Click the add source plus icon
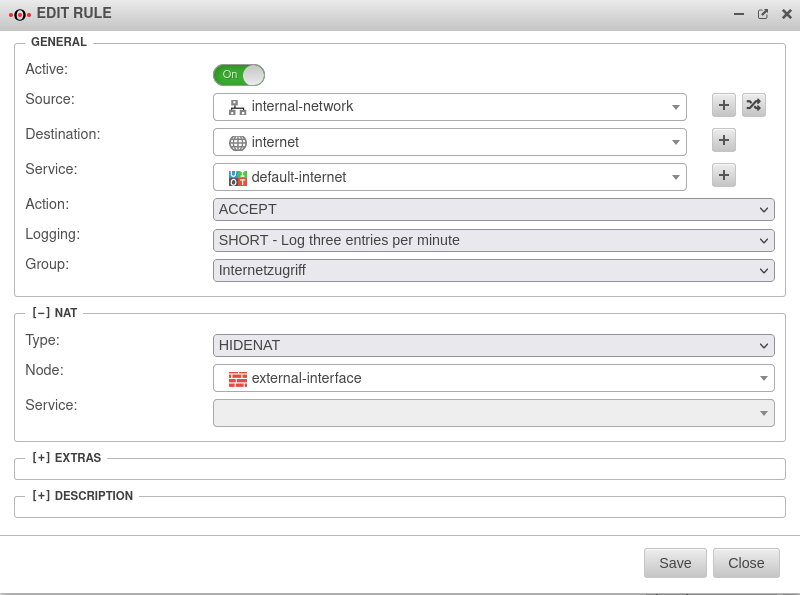 (x=724, y=105)
